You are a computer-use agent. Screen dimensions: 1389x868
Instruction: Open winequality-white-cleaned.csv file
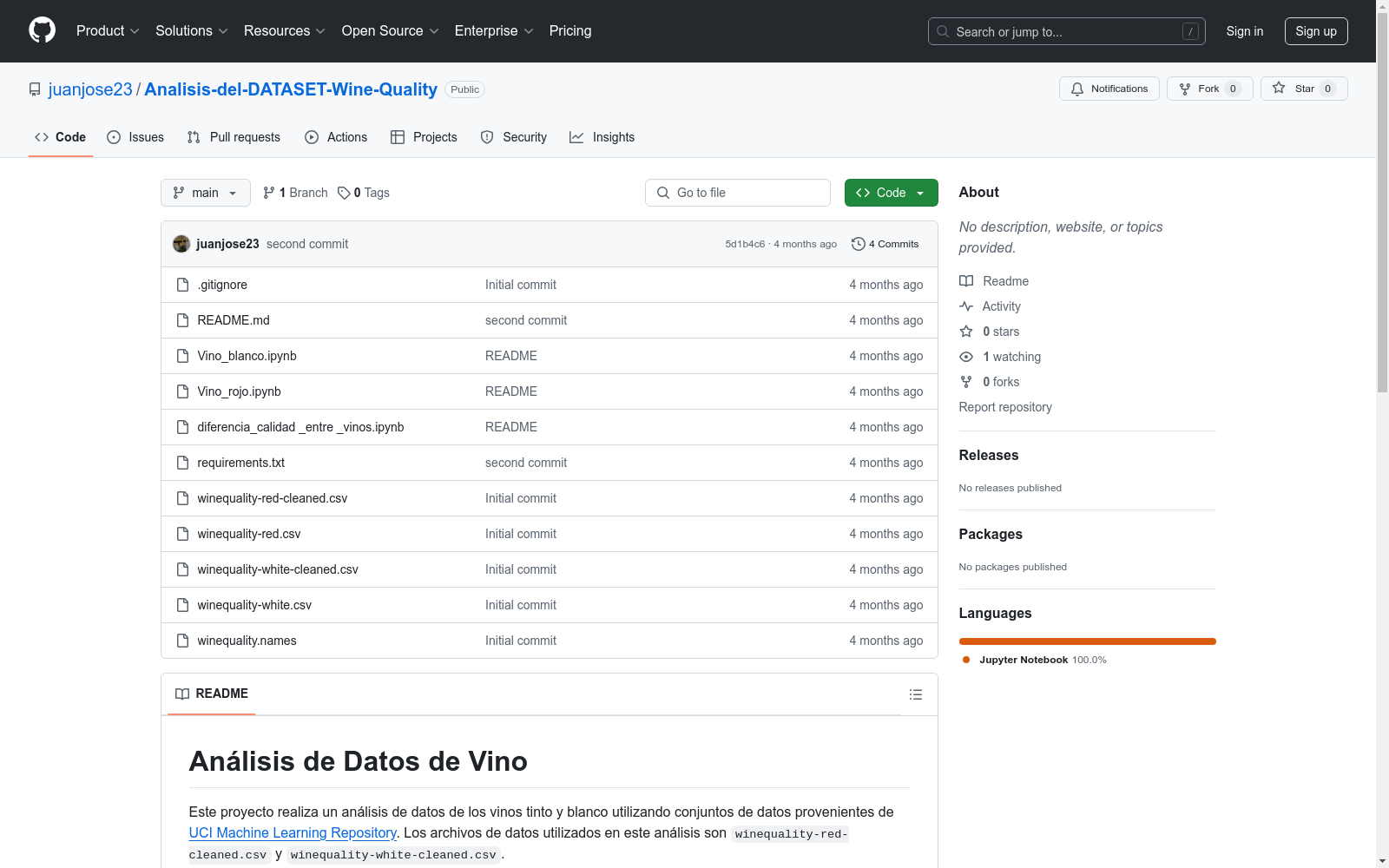click(278, 569)
